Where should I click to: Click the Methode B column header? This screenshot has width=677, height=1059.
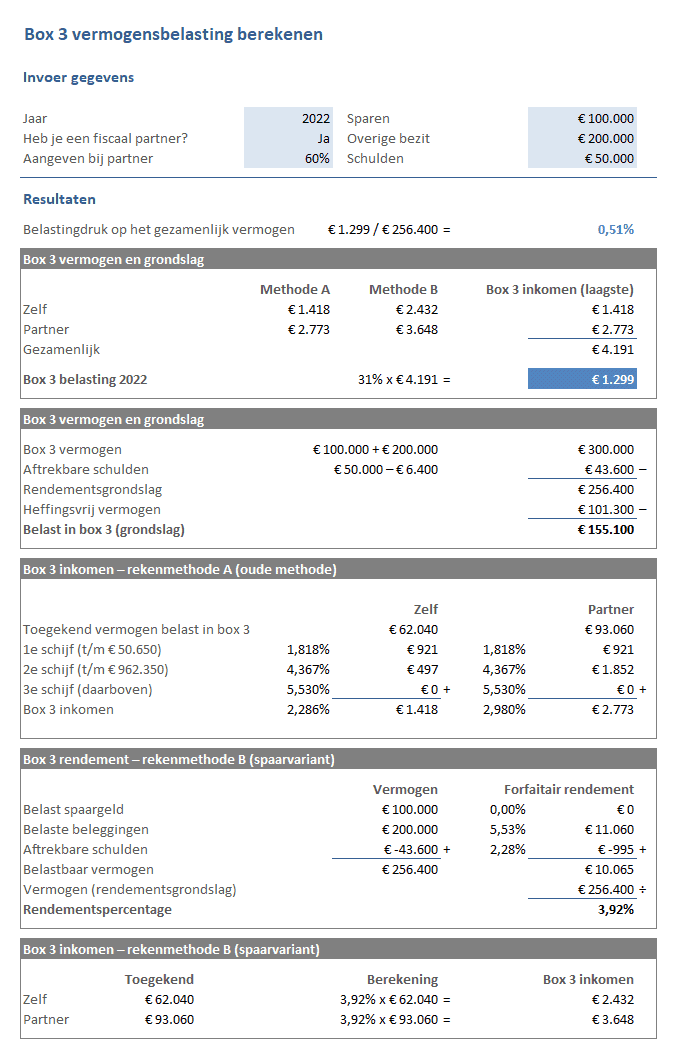403,289
